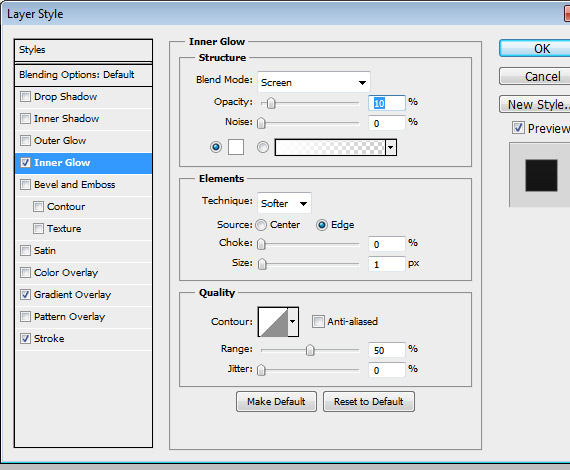Tick the Outer Glow checkbox

[25, 141]
